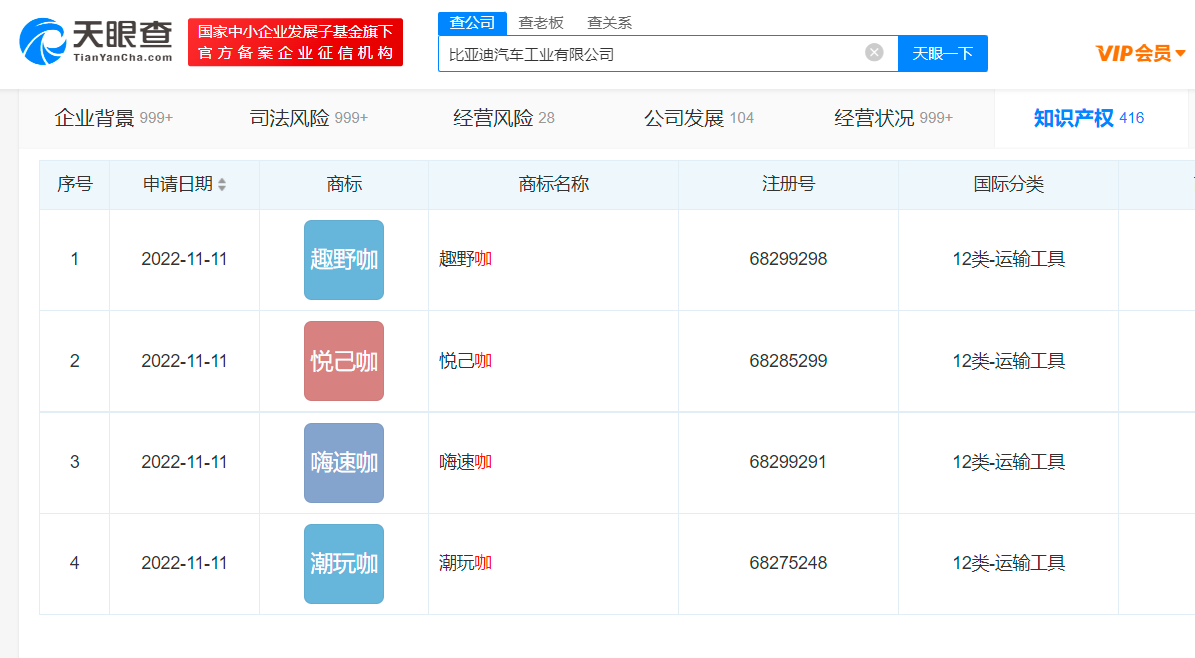The width and height of the screenshot is (1195, 658).
Task: Switch to 查关系 search tab
Action: 609,22
